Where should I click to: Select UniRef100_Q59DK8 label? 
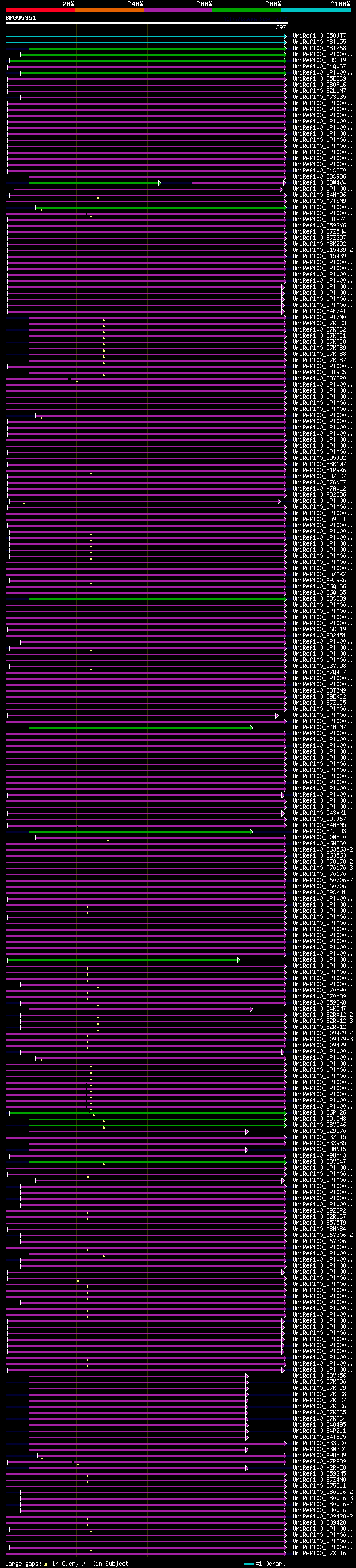click(x=319, y=1002)
